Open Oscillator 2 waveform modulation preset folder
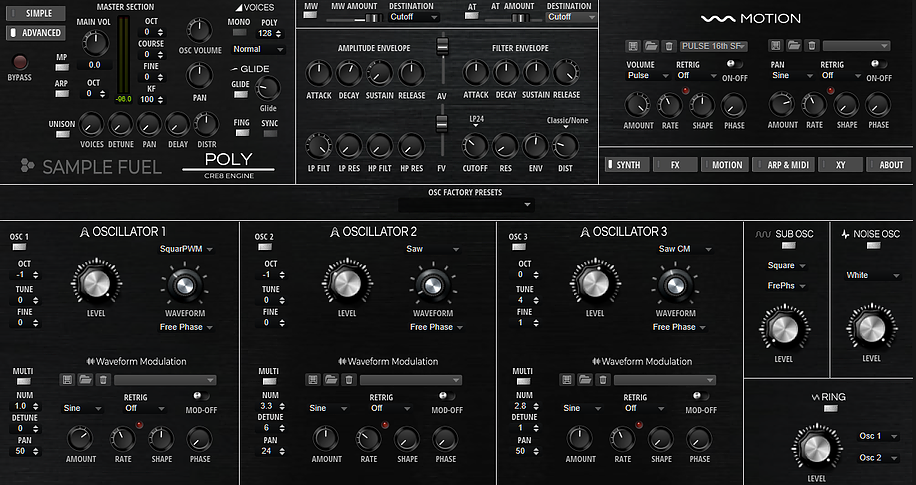Screen dimensions: 916x485 coord(331,380)
